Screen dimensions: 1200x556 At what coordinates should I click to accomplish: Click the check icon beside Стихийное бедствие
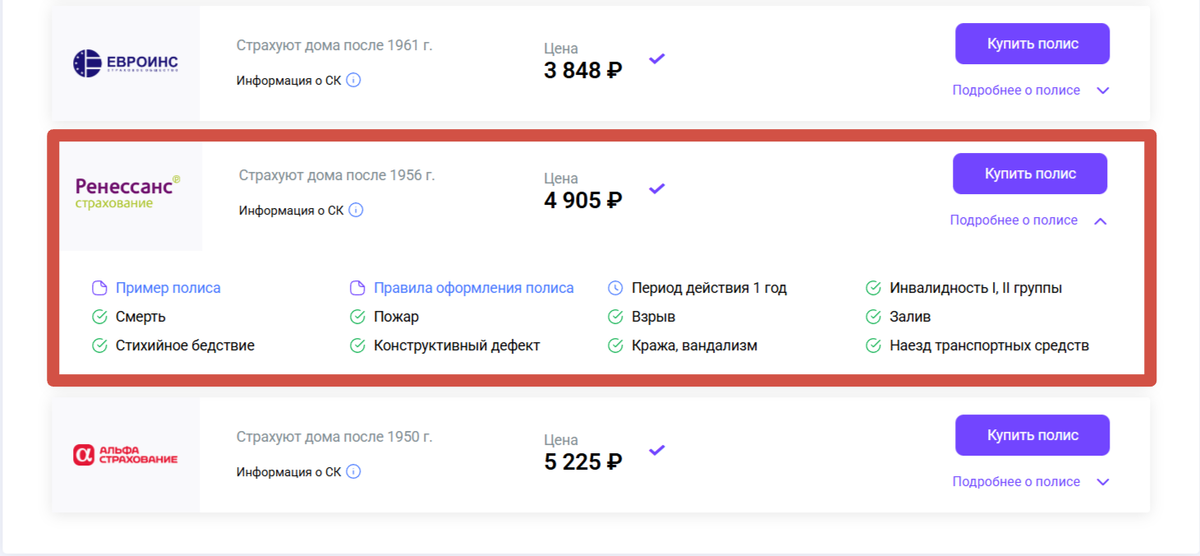click(x=99, y=346)
